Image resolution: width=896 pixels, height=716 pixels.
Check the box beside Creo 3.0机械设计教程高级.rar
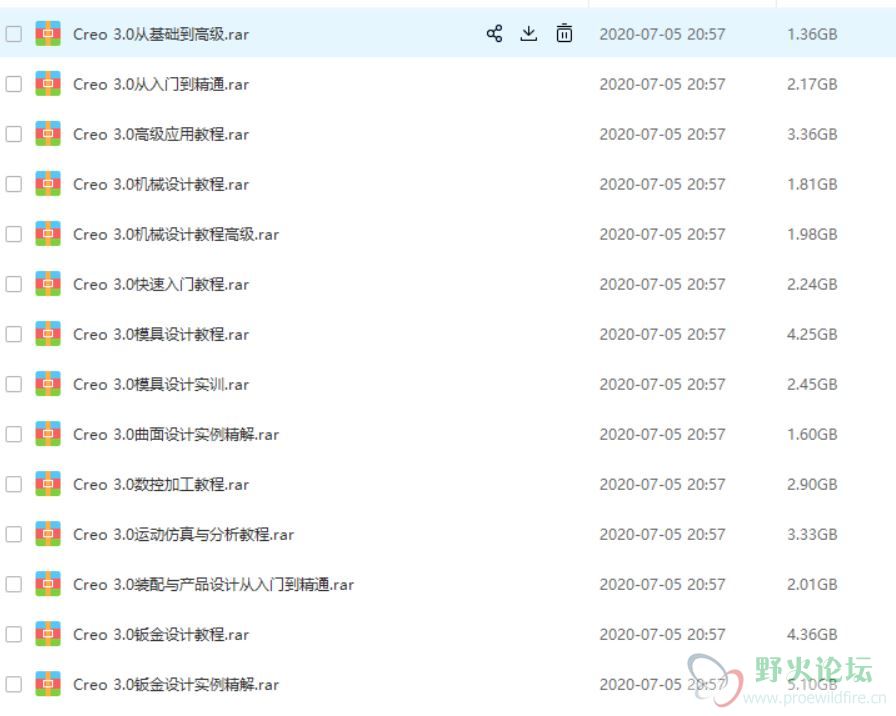[14, 234]
